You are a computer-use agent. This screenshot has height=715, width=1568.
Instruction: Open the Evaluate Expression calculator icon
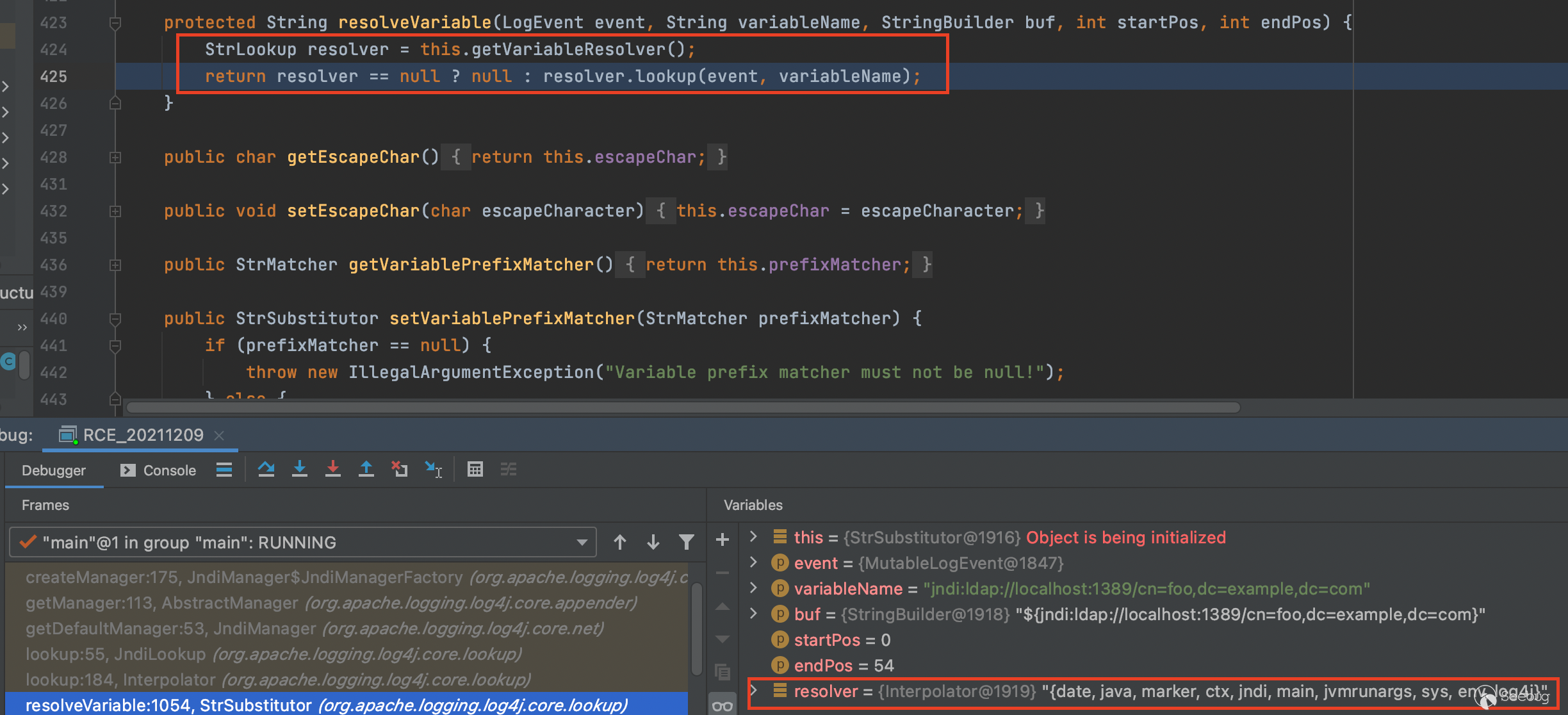click(x=475, y=470)
